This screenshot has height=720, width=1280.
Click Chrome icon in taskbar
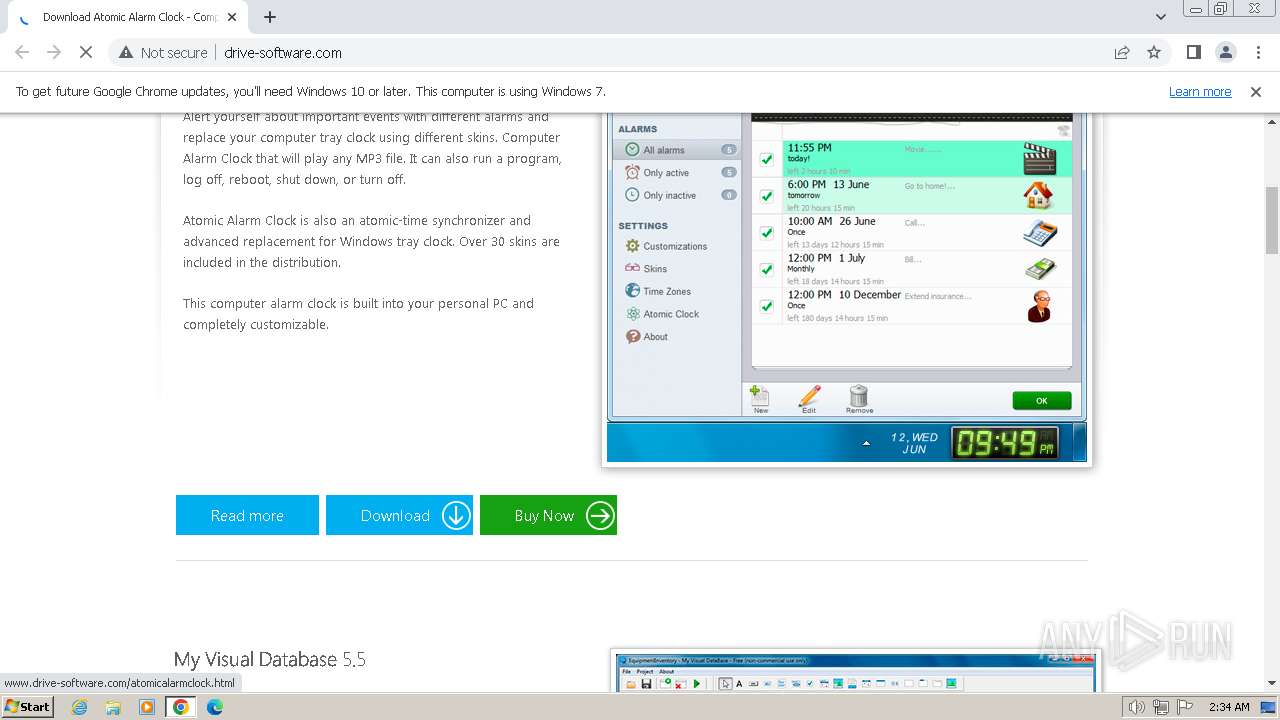point(181,707)
